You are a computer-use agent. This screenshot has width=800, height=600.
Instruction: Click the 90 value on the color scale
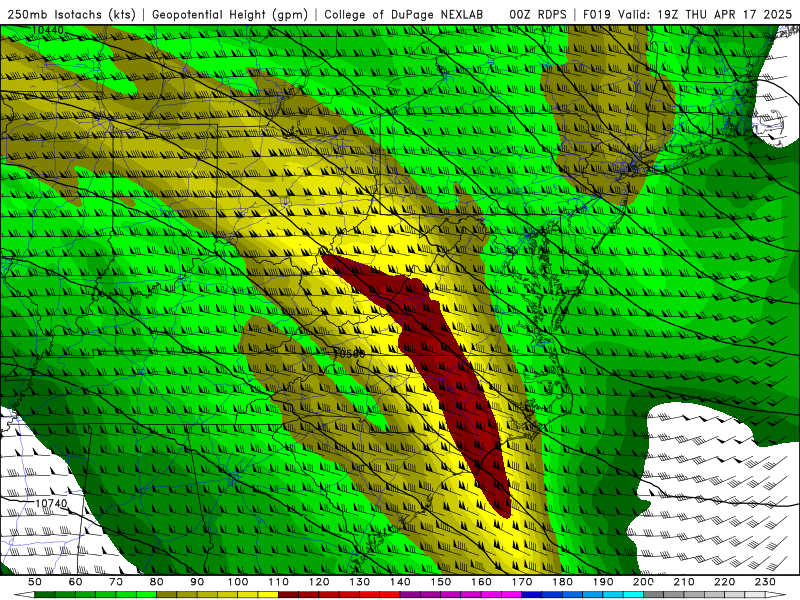197,582
